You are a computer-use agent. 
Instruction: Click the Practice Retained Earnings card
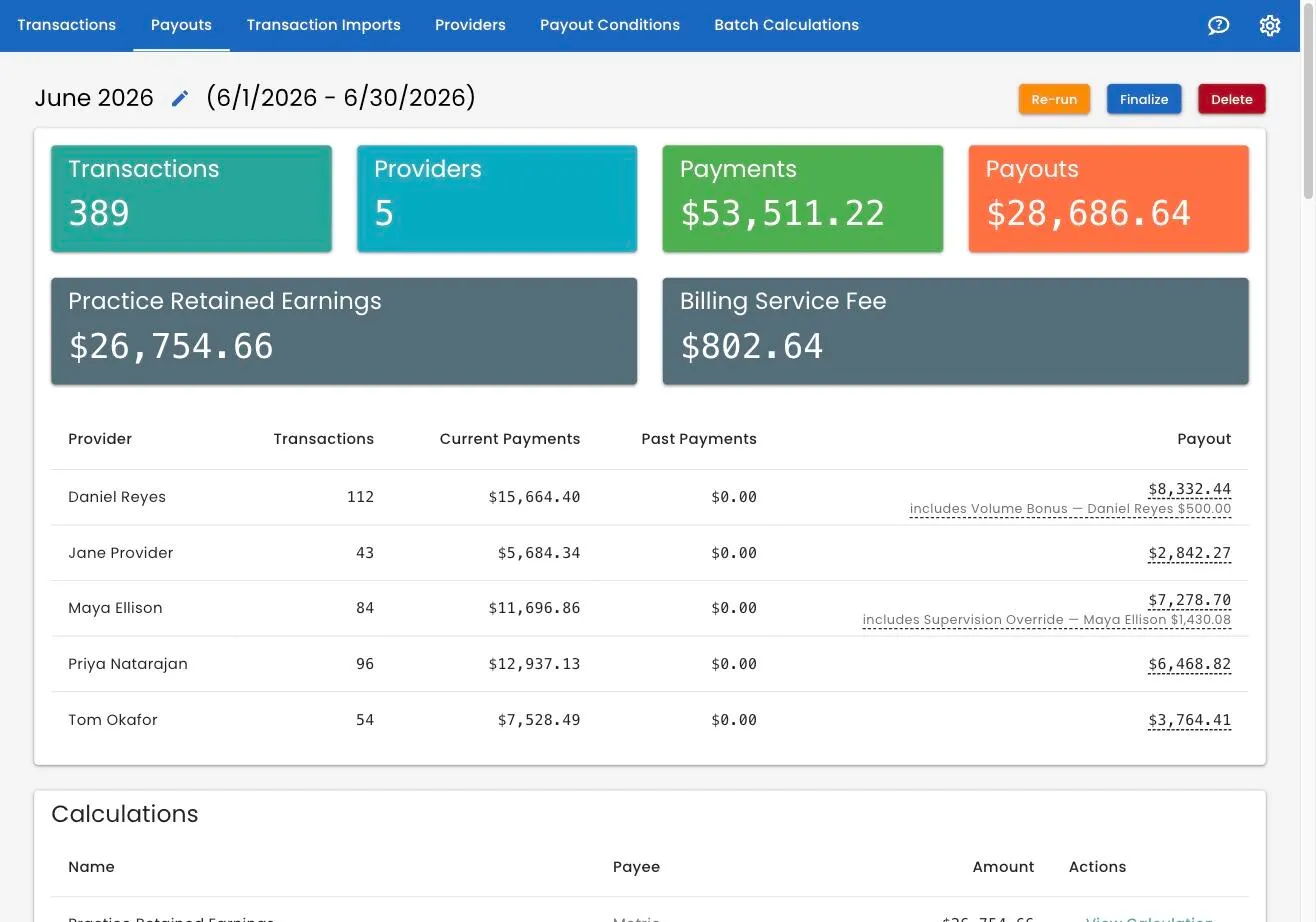tap(344, 331)
